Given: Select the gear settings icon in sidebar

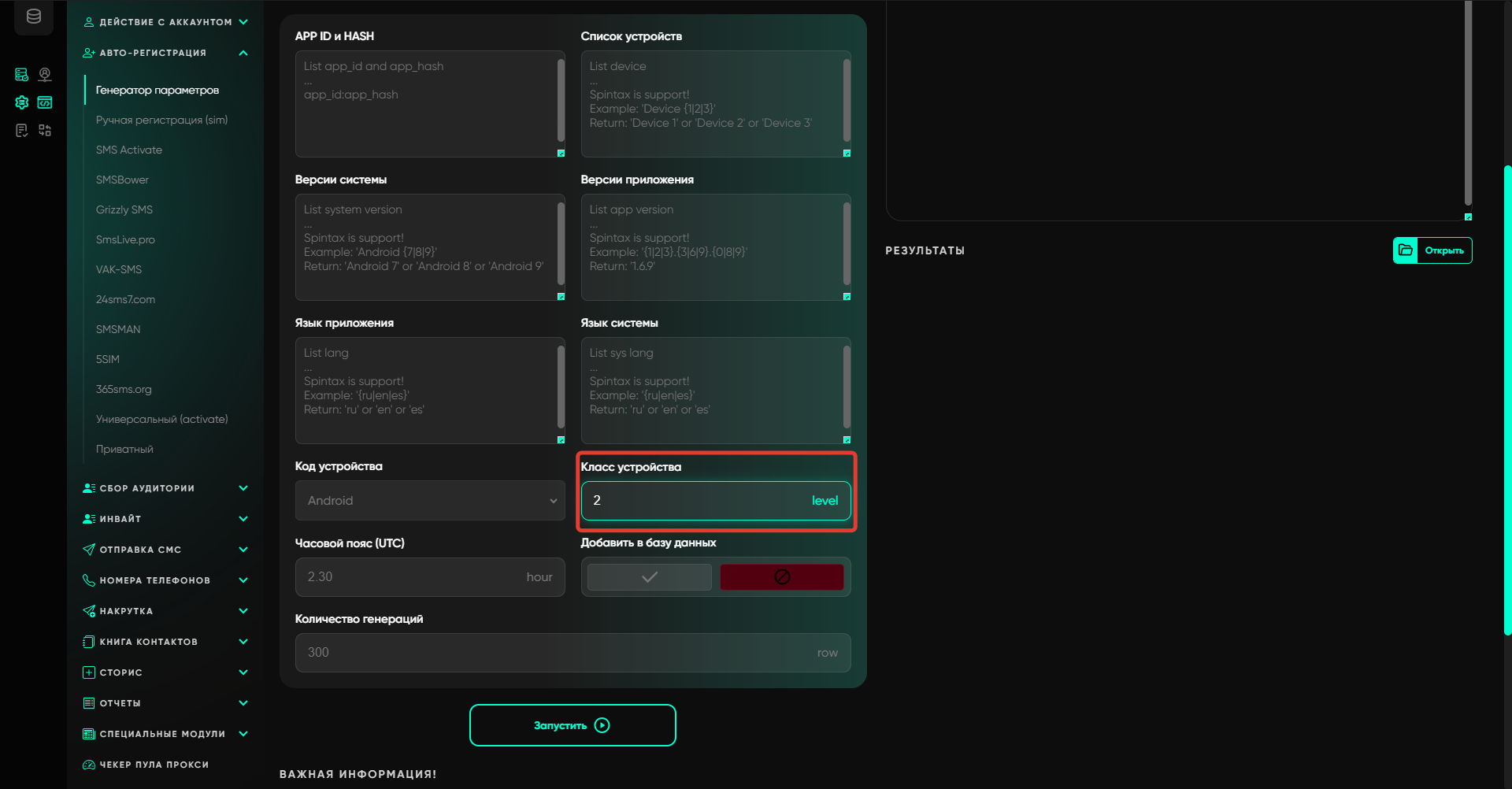Looking at the screenshot, I should (x=22, y=102).
